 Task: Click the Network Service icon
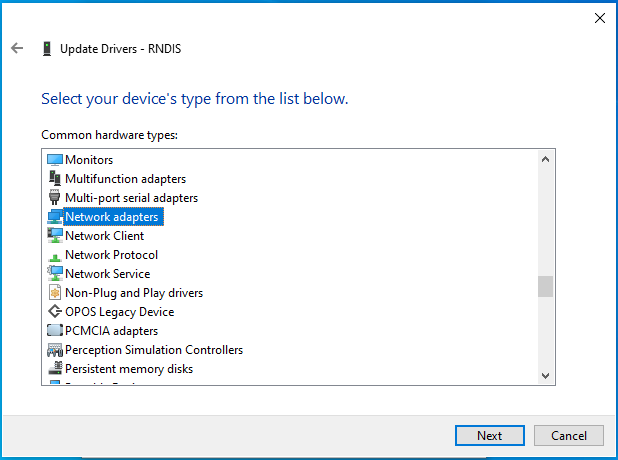[x=55, y=274]
